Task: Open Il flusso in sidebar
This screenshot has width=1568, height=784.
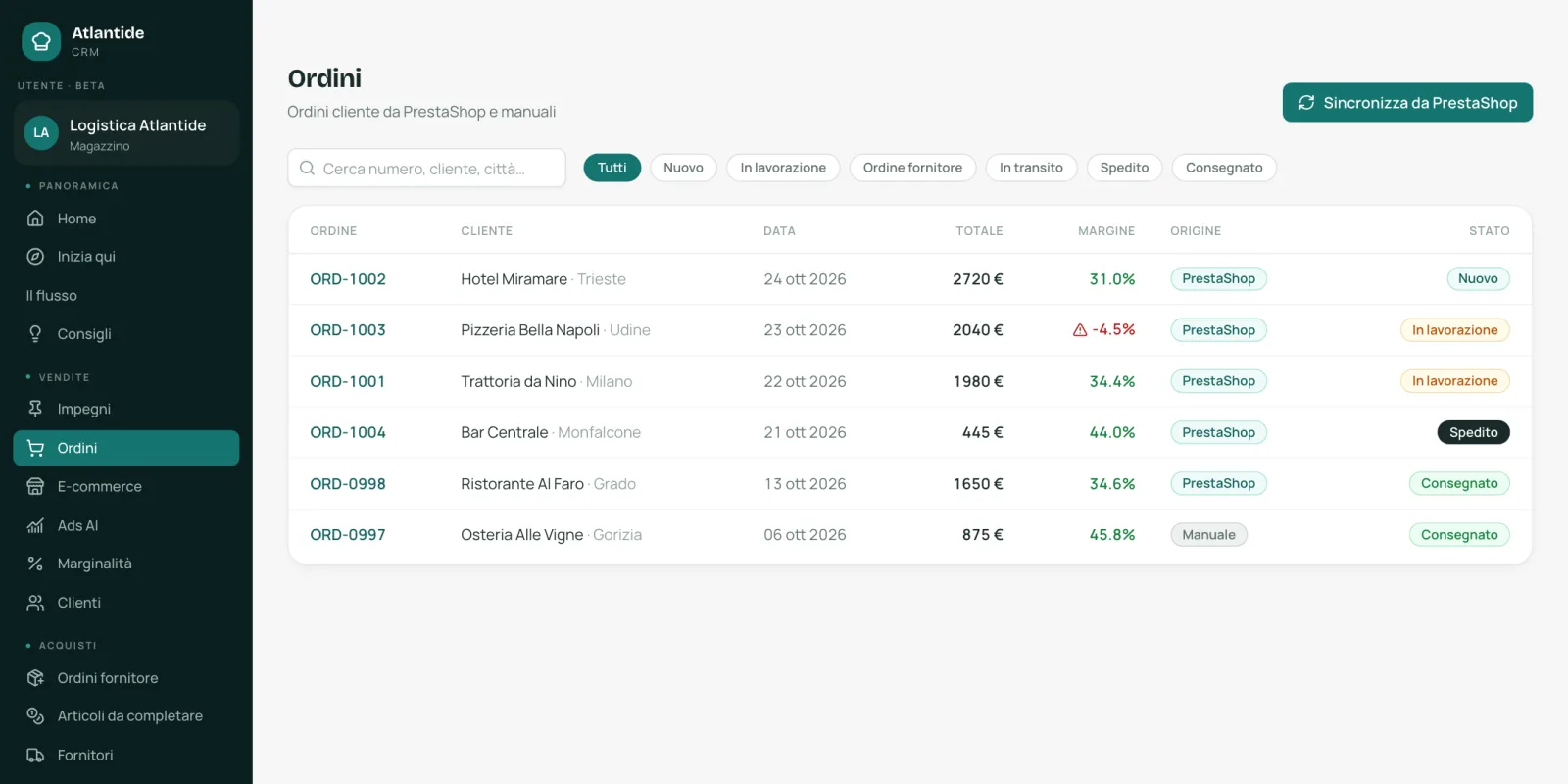Action: [51, 296]
